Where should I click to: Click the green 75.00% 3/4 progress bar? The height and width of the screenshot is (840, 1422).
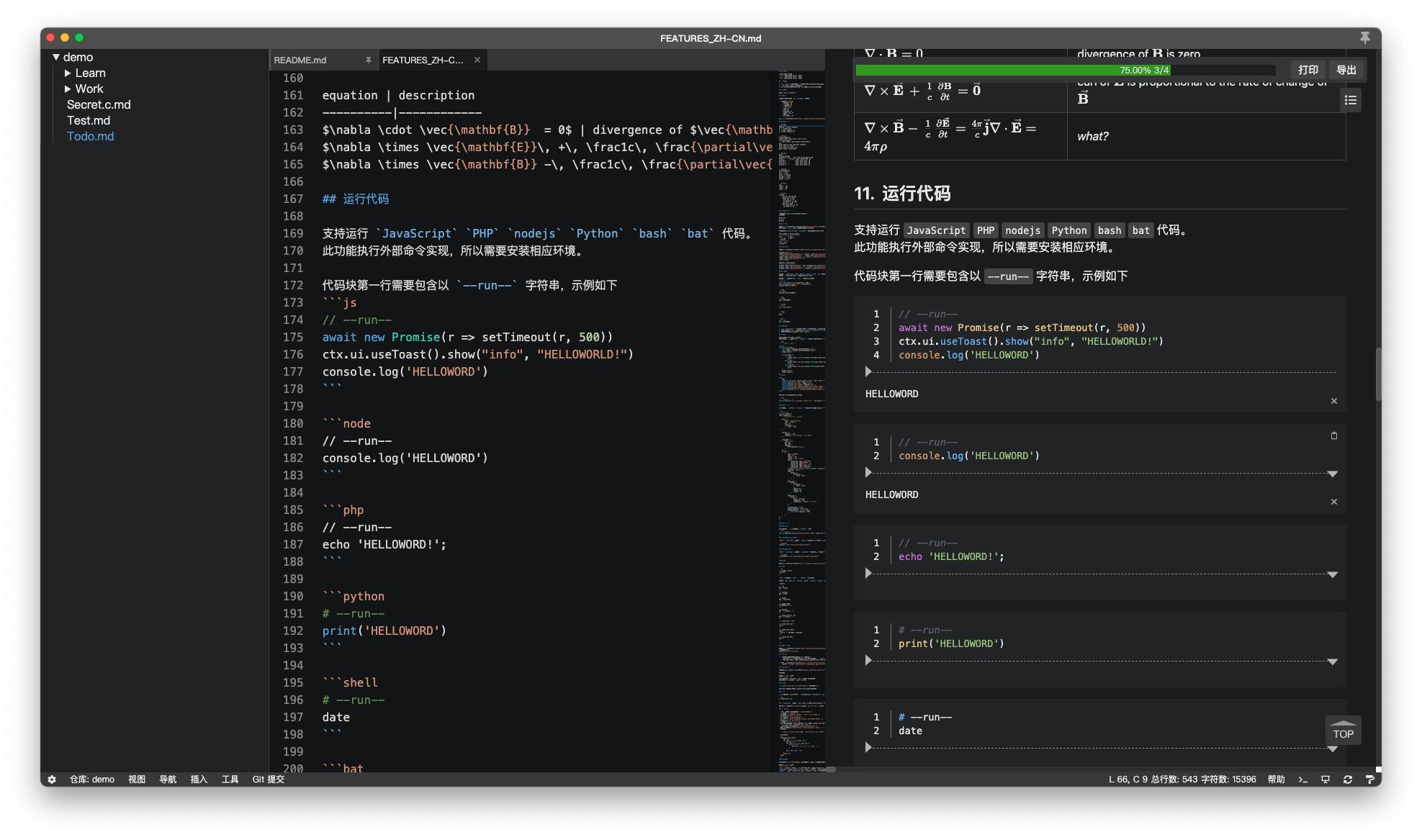[x=1013, y=70]
